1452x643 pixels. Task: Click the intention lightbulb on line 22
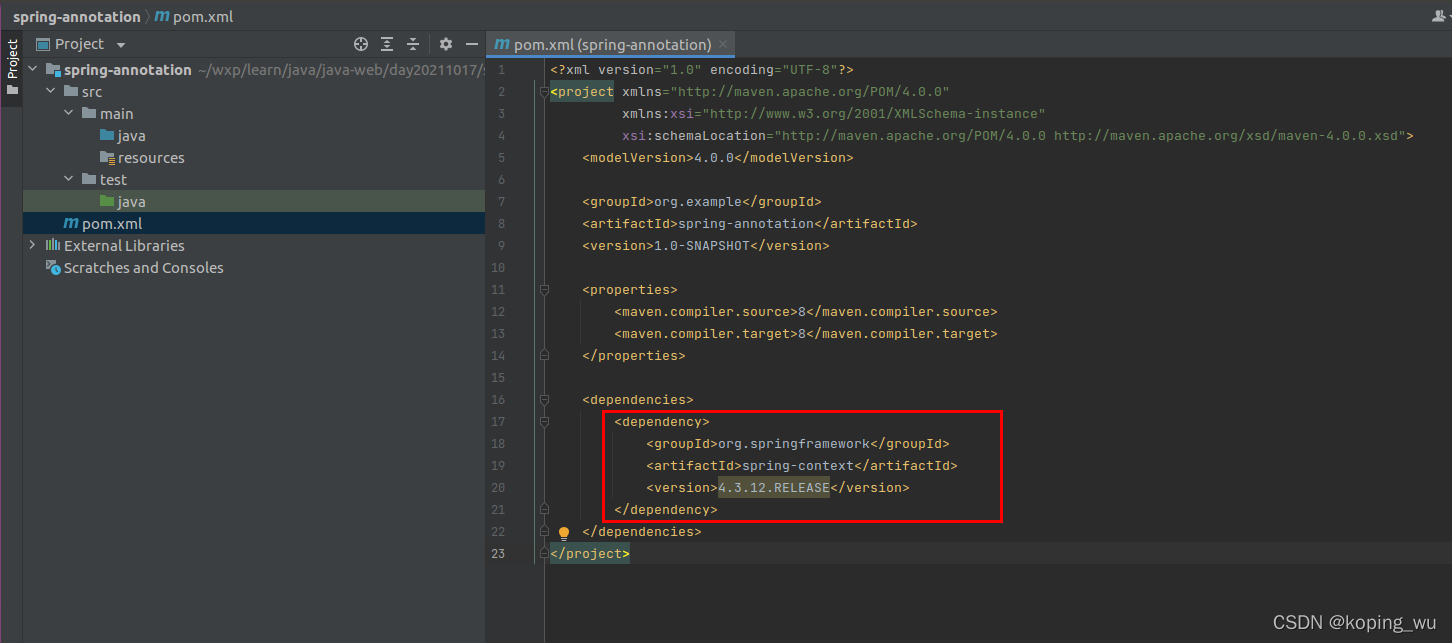[x=563, y=533]
